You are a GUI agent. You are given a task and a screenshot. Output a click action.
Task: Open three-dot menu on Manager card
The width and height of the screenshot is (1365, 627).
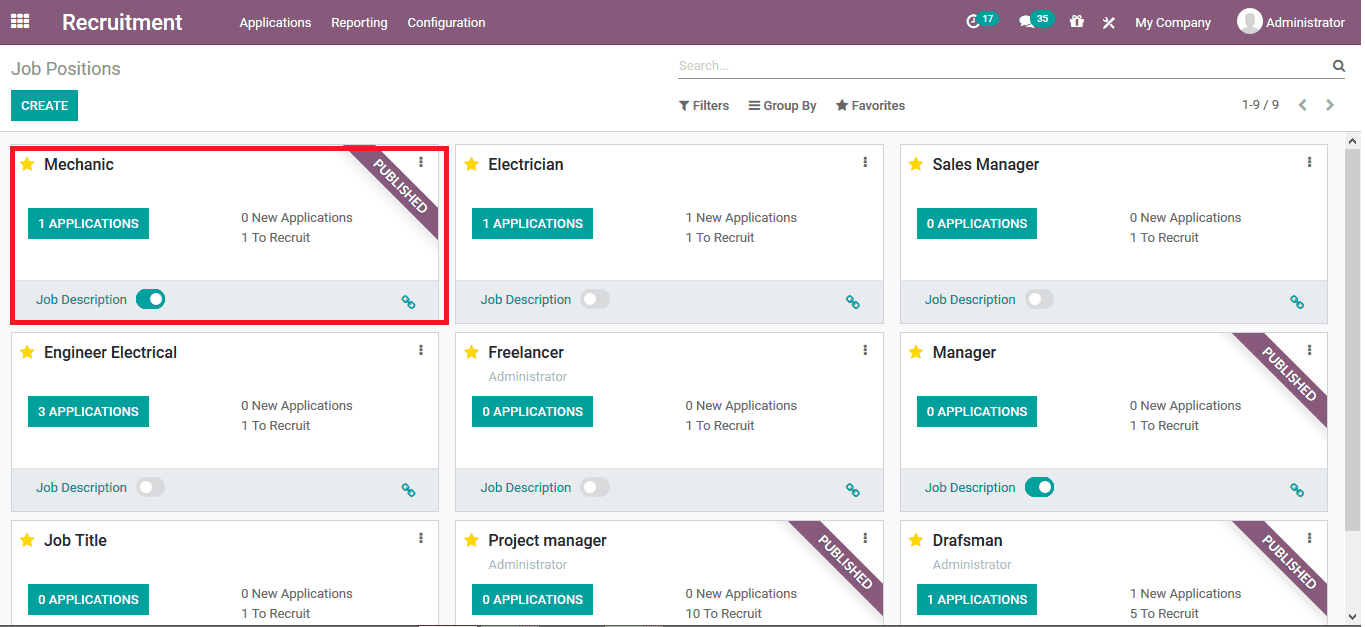(1310, 350)
